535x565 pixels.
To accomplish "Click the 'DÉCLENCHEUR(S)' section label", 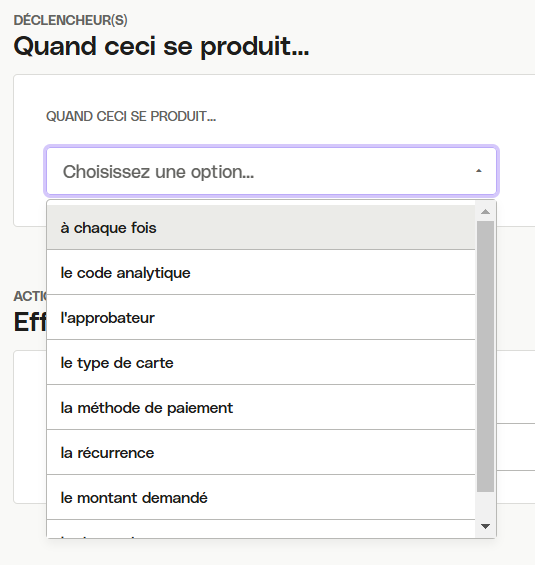I will click(x=71, y=20).
